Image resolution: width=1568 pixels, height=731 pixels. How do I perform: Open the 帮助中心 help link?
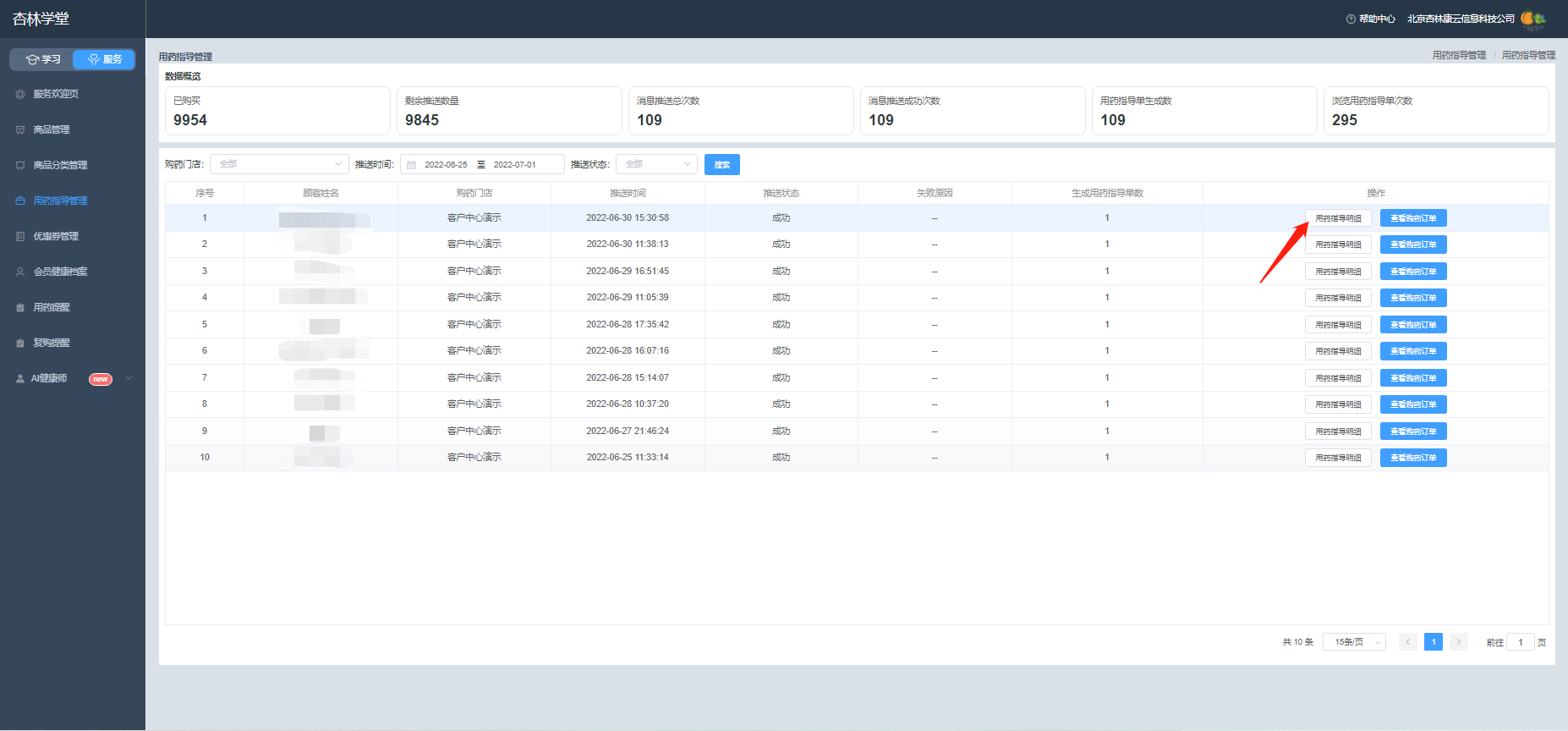coord(1377,19)
